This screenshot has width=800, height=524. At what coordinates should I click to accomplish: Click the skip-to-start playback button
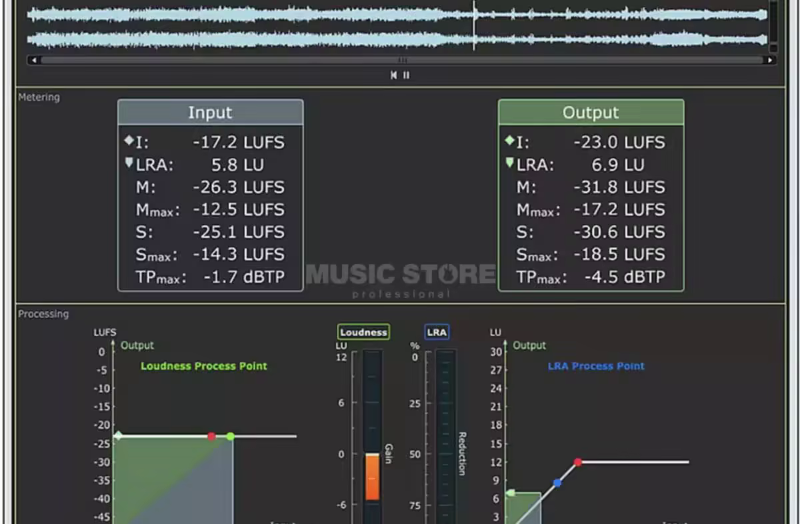[394, 75]
